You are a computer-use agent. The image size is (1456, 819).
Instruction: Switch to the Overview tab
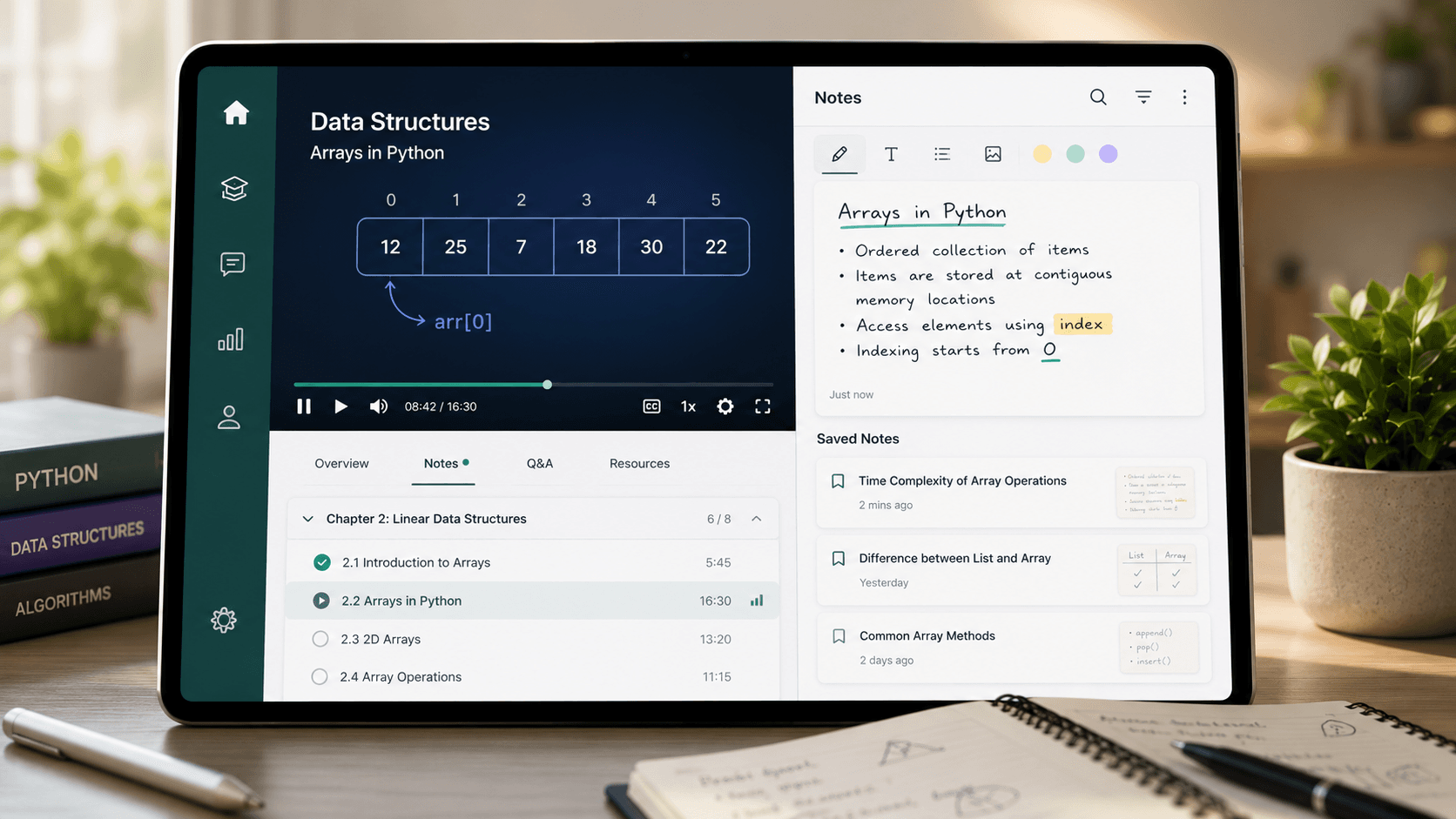[341, 463]
